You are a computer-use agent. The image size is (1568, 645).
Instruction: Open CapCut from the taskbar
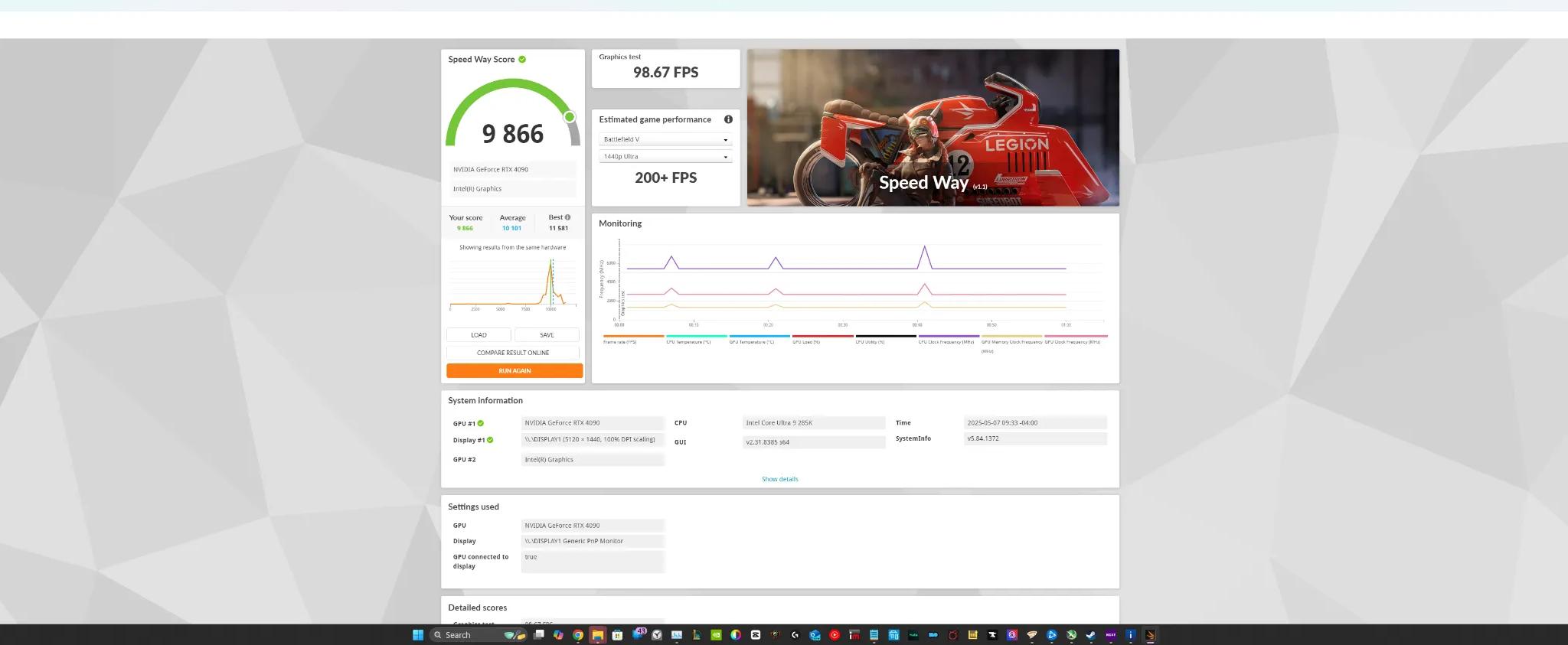coord(756,635)
